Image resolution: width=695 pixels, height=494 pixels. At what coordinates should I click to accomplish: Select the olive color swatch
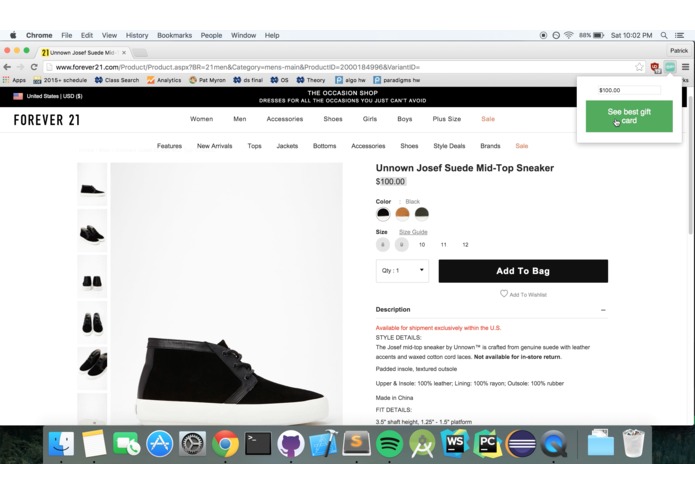coord(422,214)
